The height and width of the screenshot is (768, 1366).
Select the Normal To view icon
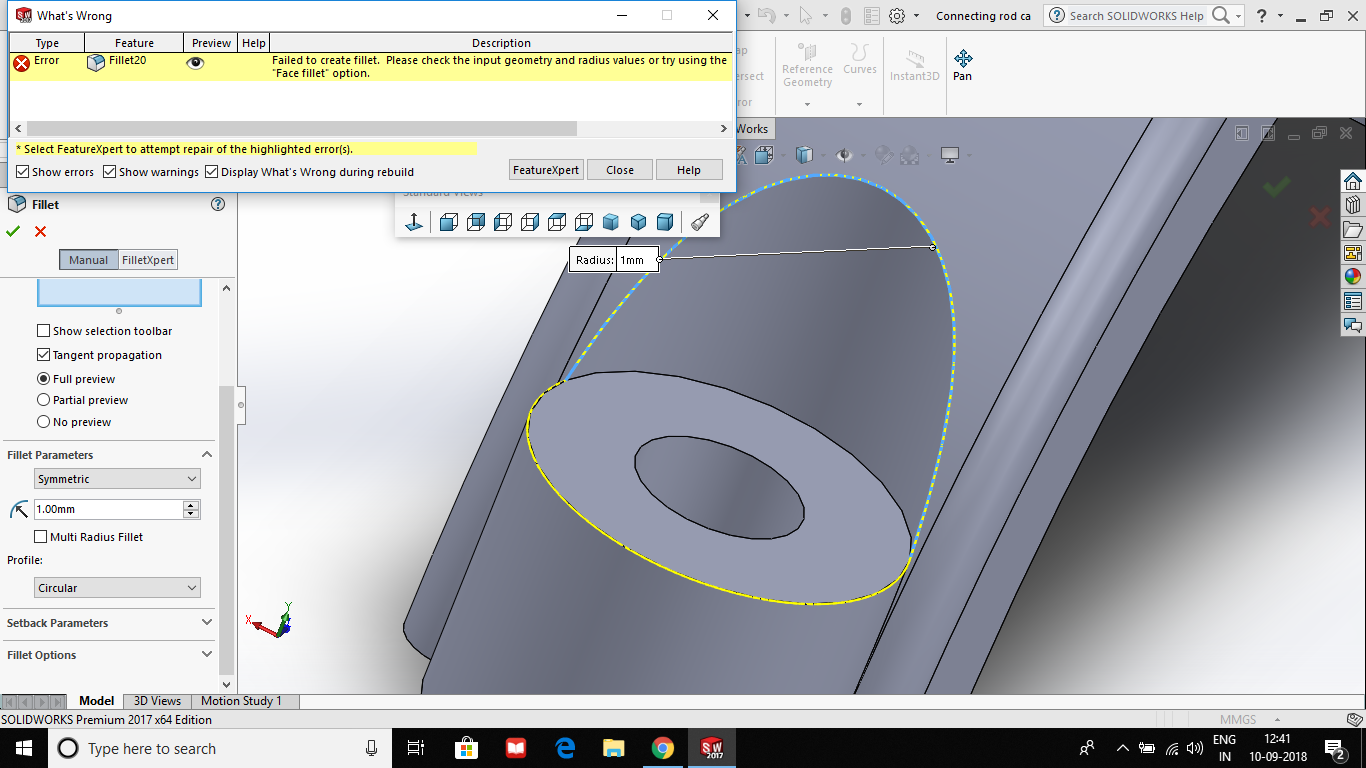pos(414,222)
